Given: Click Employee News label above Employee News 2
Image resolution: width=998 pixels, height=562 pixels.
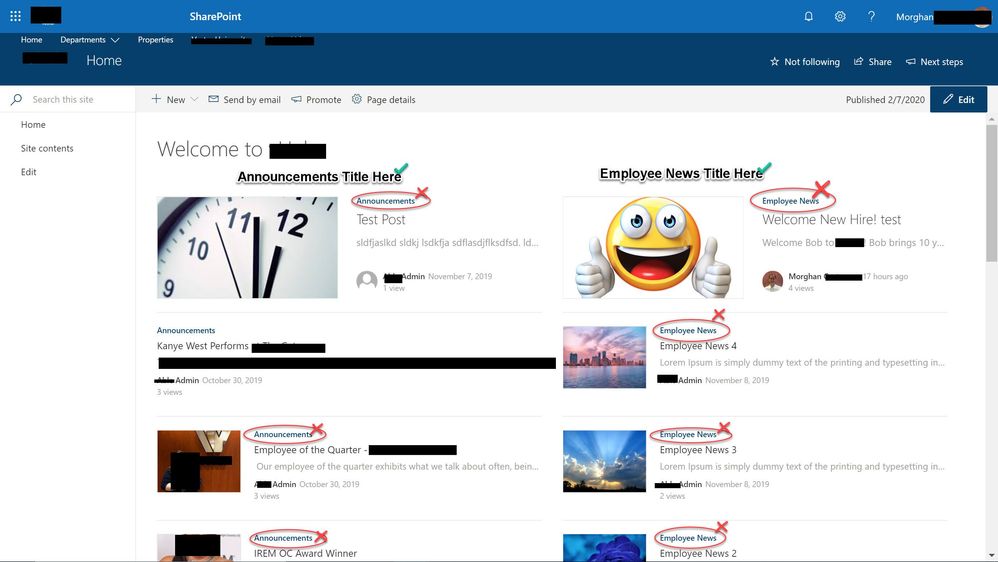Looking at the screenshot, I should [688, 538].
